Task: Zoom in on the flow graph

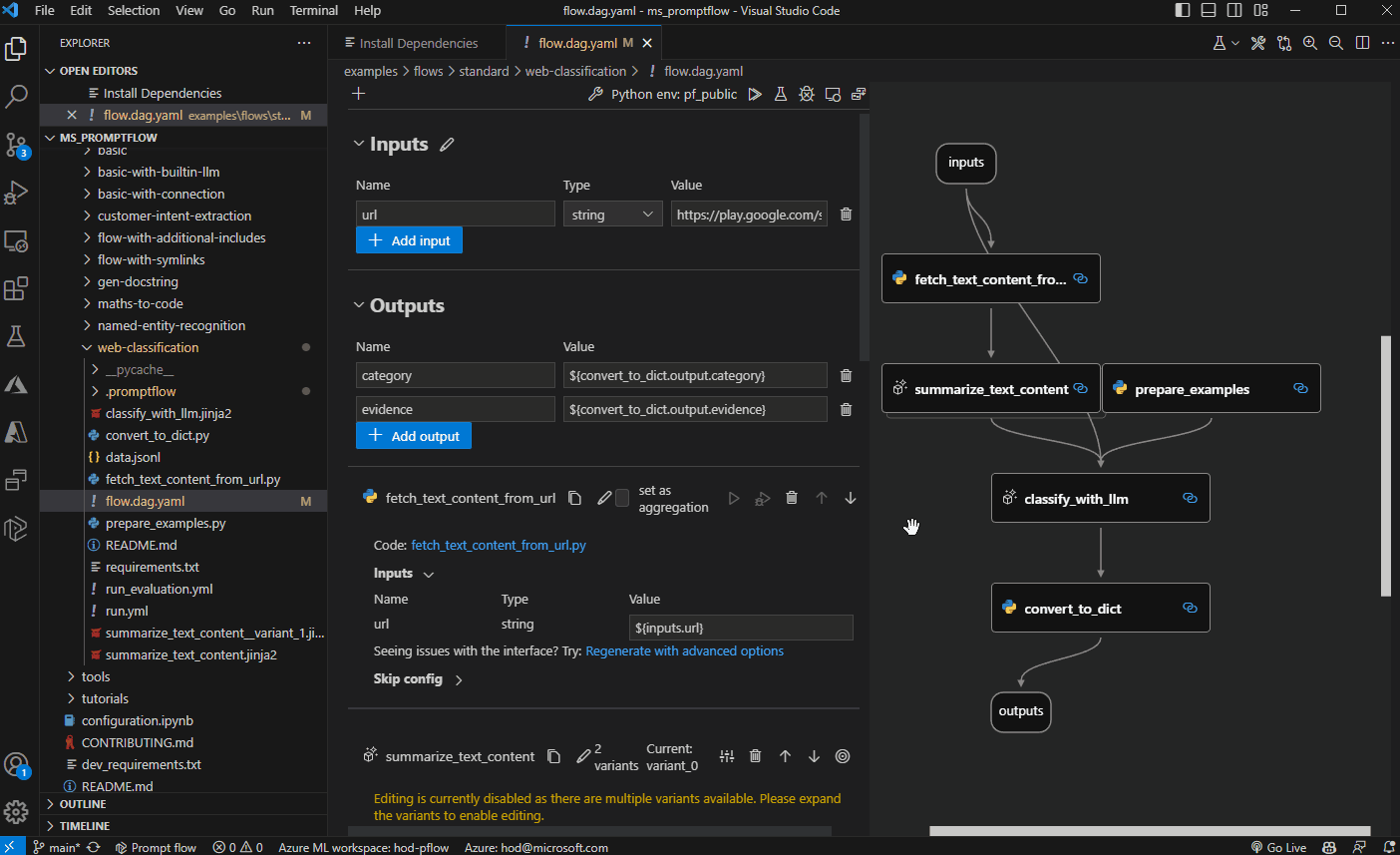Action: pos(1309,43)
